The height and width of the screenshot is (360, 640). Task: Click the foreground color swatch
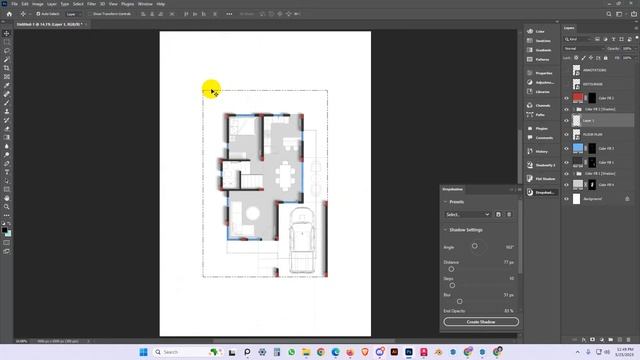tap(4, 230)
